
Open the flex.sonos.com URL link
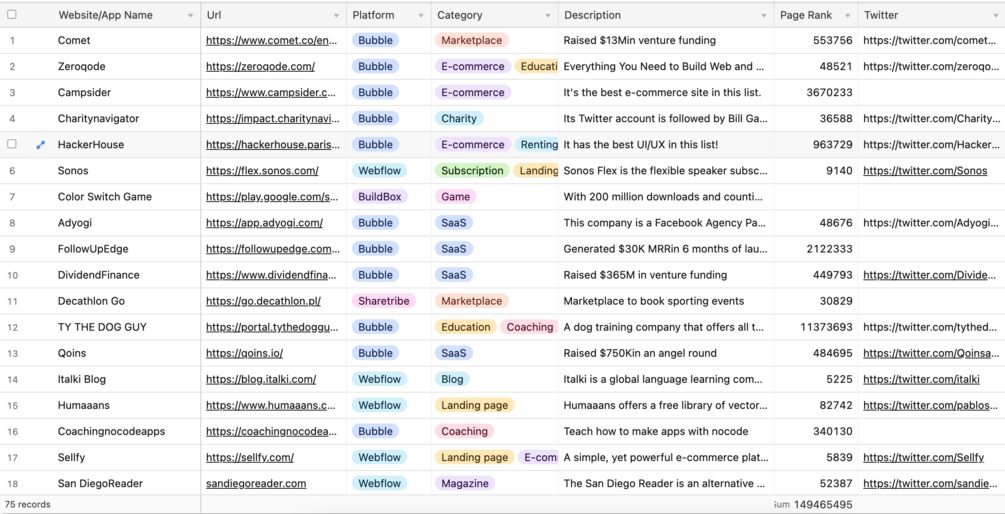(x=262, y=171)
